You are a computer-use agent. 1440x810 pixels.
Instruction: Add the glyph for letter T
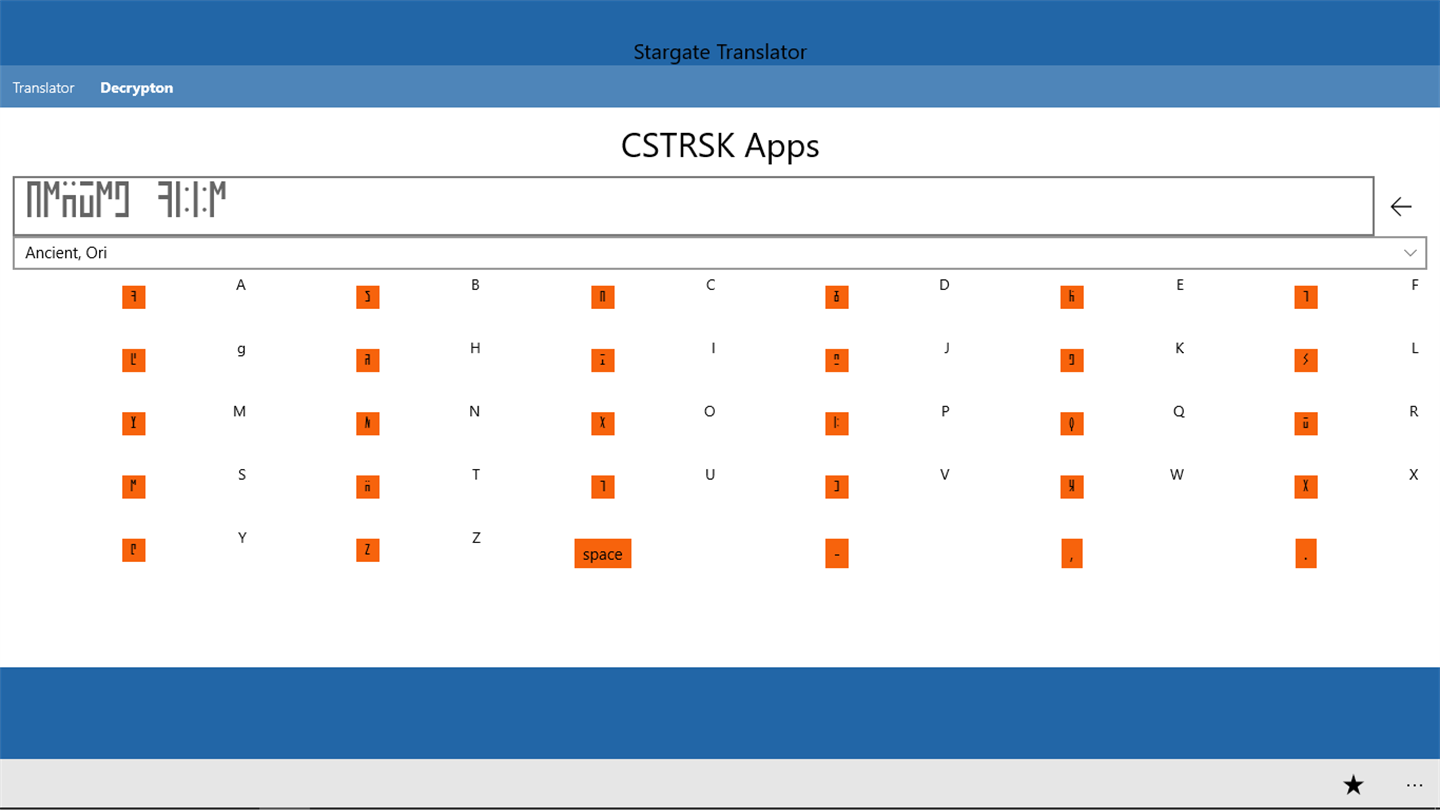tap(368, 487)
